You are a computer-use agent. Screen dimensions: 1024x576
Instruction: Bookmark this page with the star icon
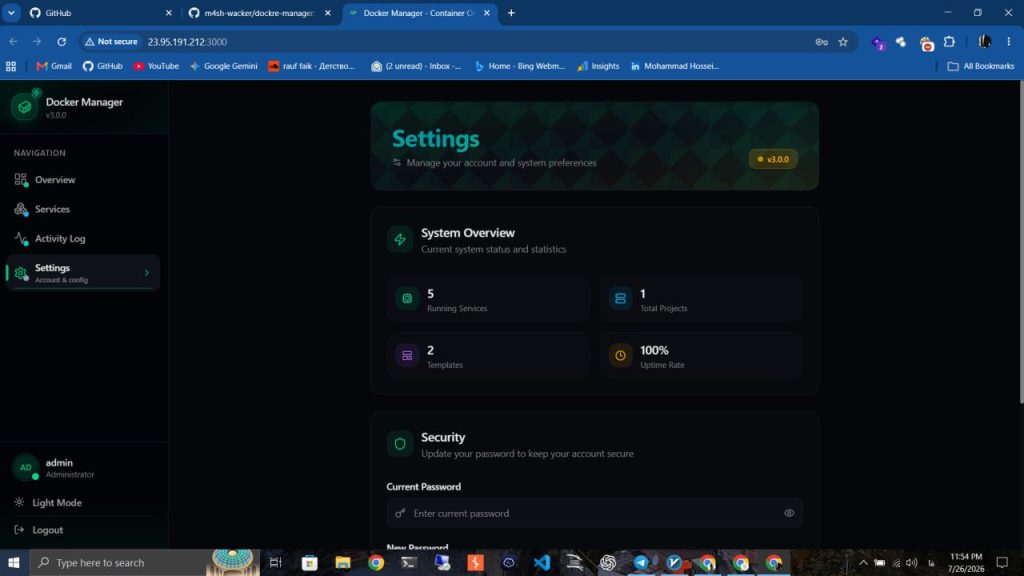point(843,42)
